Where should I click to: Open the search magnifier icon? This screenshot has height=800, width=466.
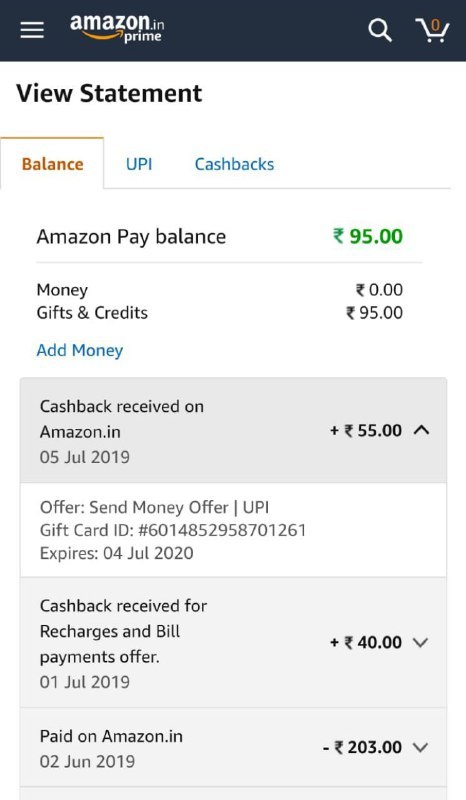[x=380, y=31]
